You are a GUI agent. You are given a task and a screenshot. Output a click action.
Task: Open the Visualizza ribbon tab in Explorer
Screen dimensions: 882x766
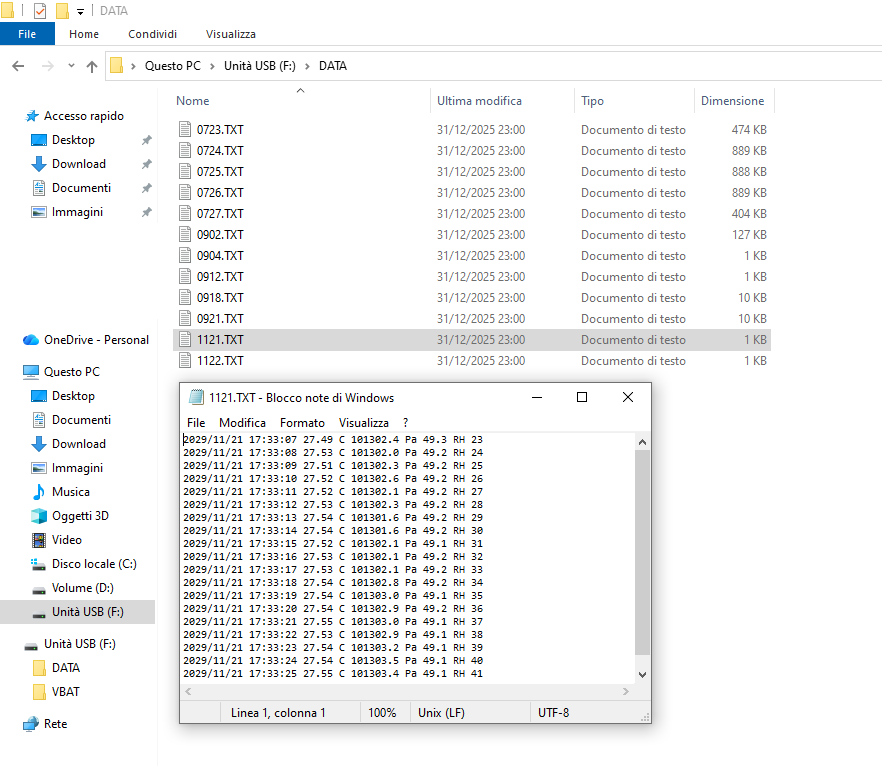[231, 34]
